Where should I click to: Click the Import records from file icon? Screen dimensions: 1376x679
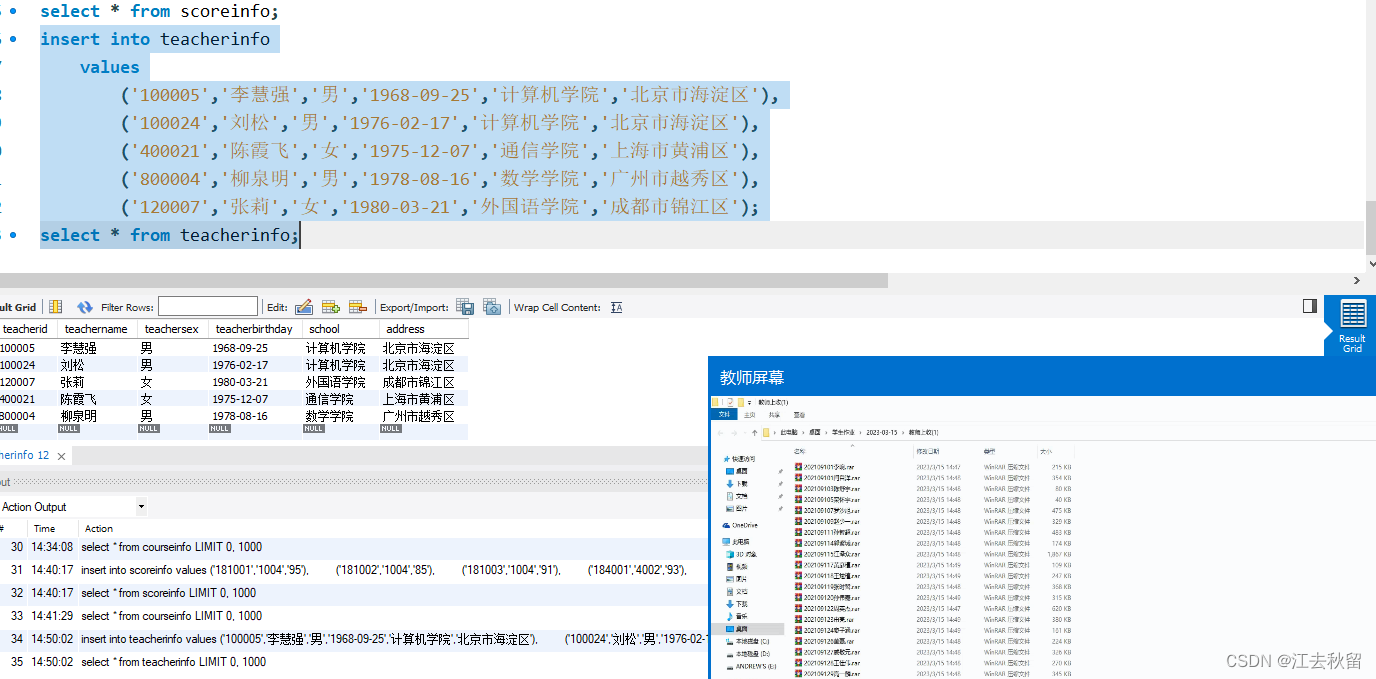(x=492, y=308)
